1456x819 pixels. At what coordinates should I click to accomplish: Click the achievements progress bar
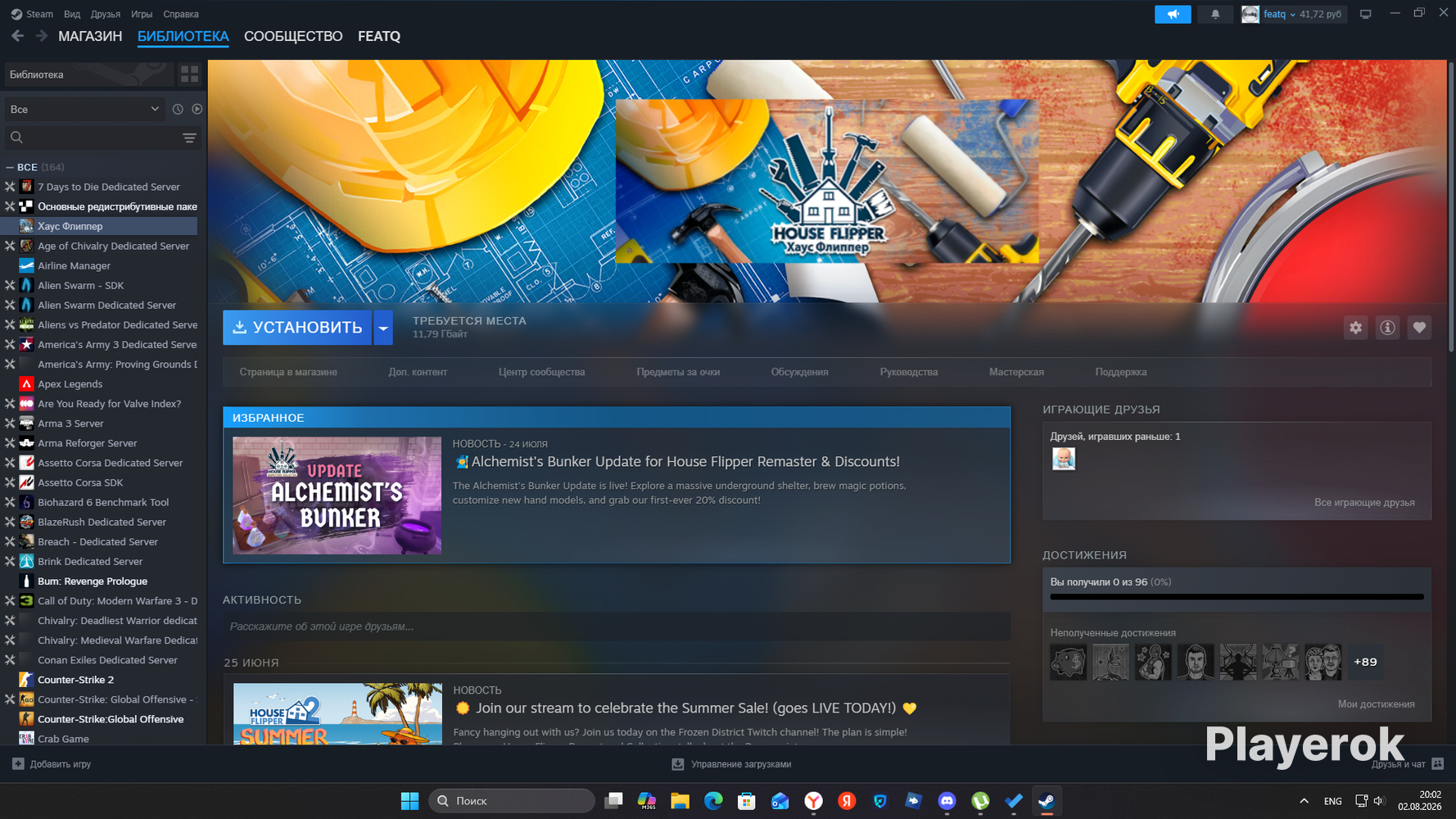1237,597
